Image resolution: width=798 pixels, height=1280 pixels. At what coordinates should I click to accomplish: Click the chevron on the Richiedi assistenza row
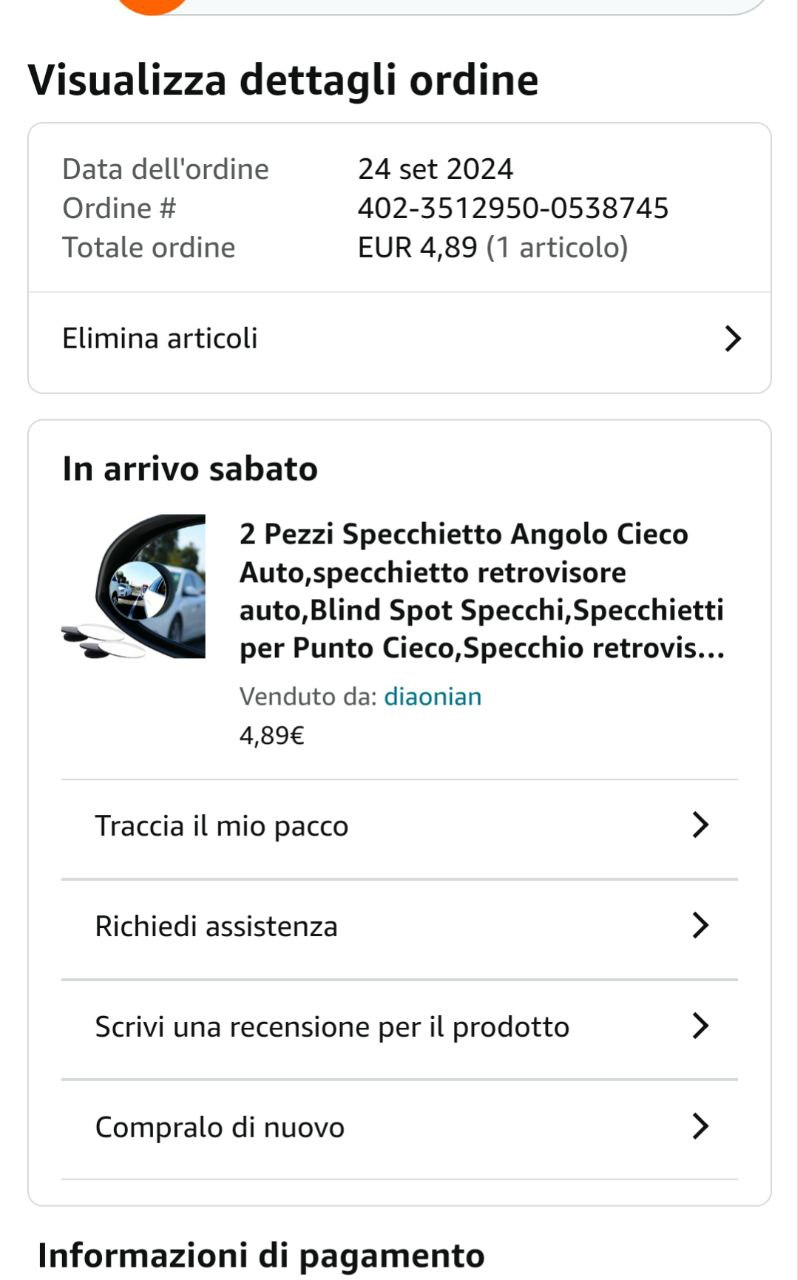(700, 926)
